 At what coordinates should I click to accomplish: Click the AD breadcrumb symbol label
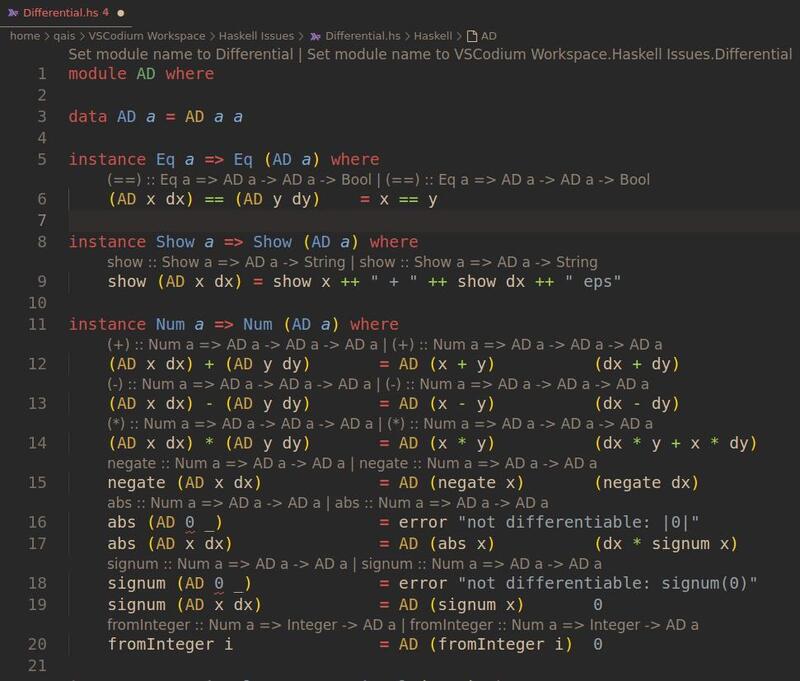pyautogui.click(x=488, y=36)
